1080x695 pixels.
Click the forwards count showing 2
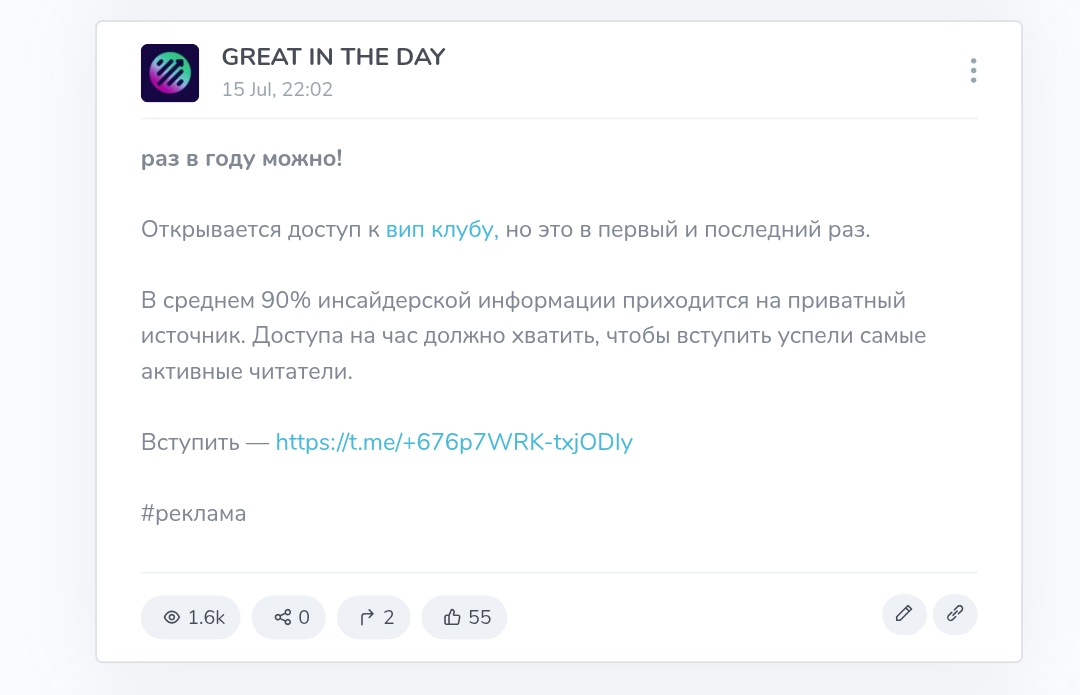pyautogui.click(x=389, y=617)
